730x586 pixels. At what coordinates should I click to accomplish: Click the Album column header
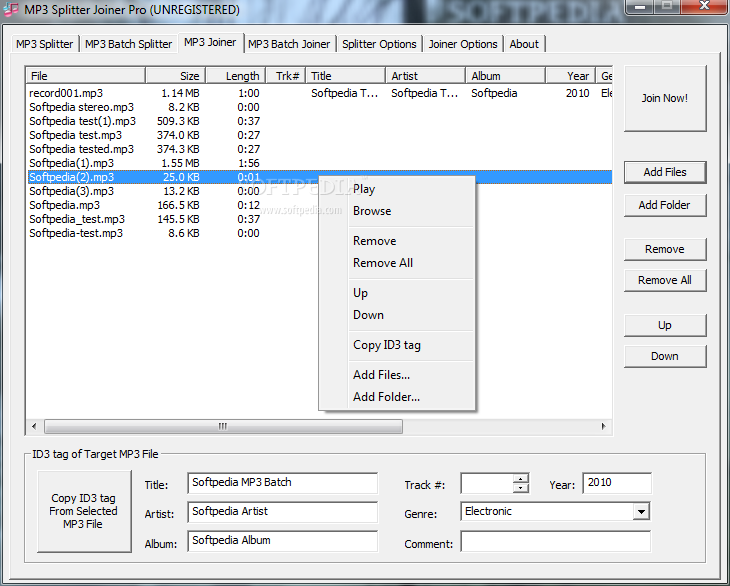(x=506, y=76)
